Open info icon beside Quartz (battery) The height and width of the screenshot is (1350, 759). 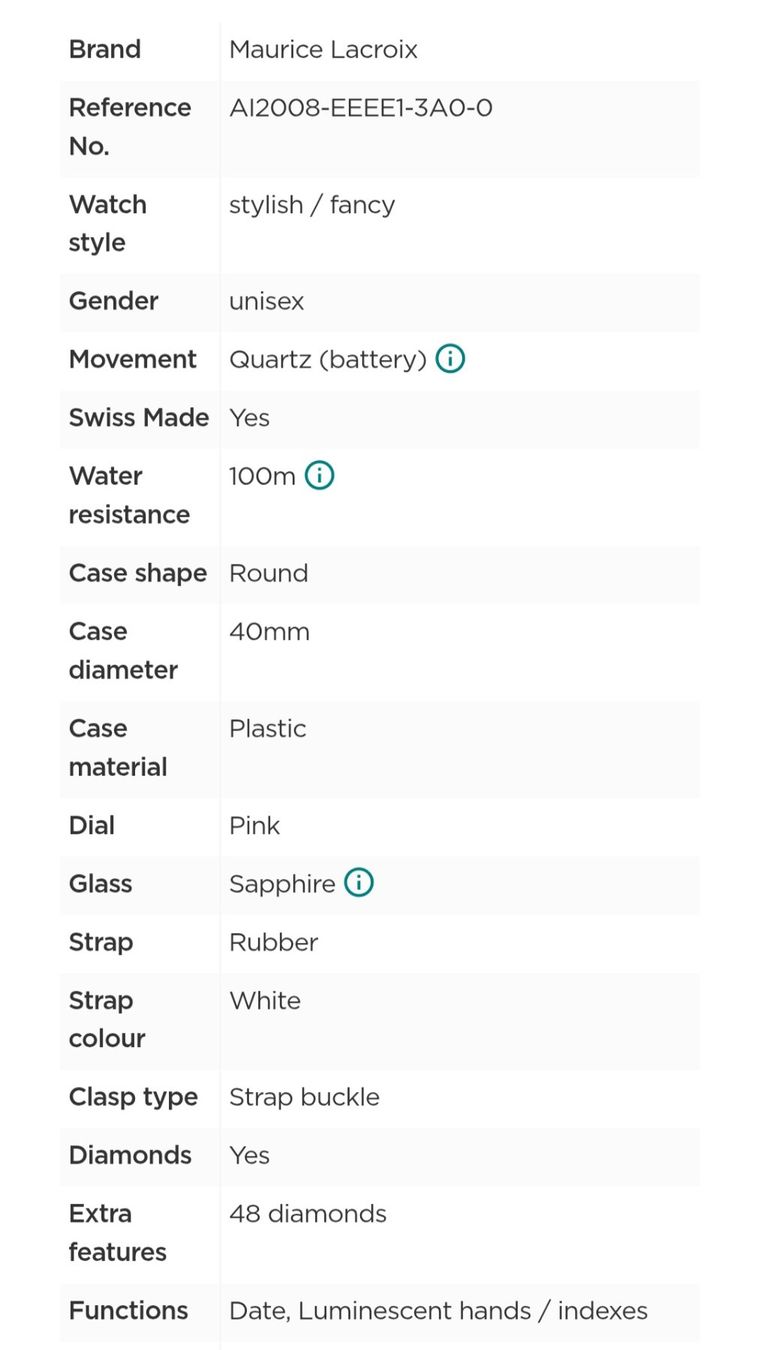[x=451, y=359]
